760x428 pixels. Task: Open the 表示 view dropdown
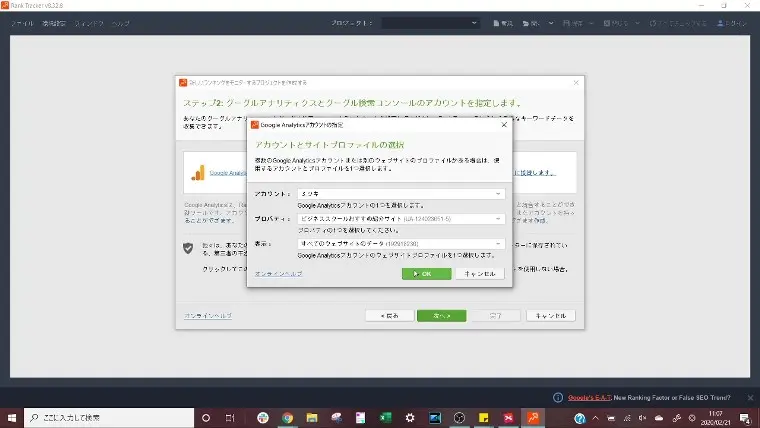(400, 243)
